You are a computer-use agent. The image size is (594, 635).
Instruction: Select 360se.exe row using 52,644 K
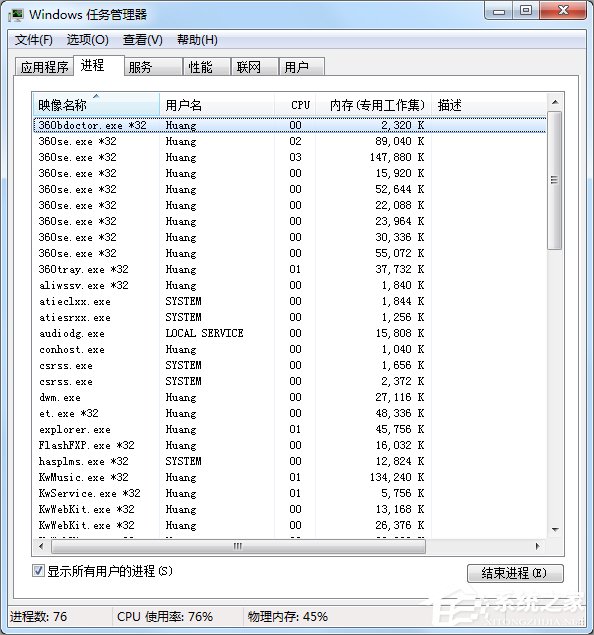290,189
